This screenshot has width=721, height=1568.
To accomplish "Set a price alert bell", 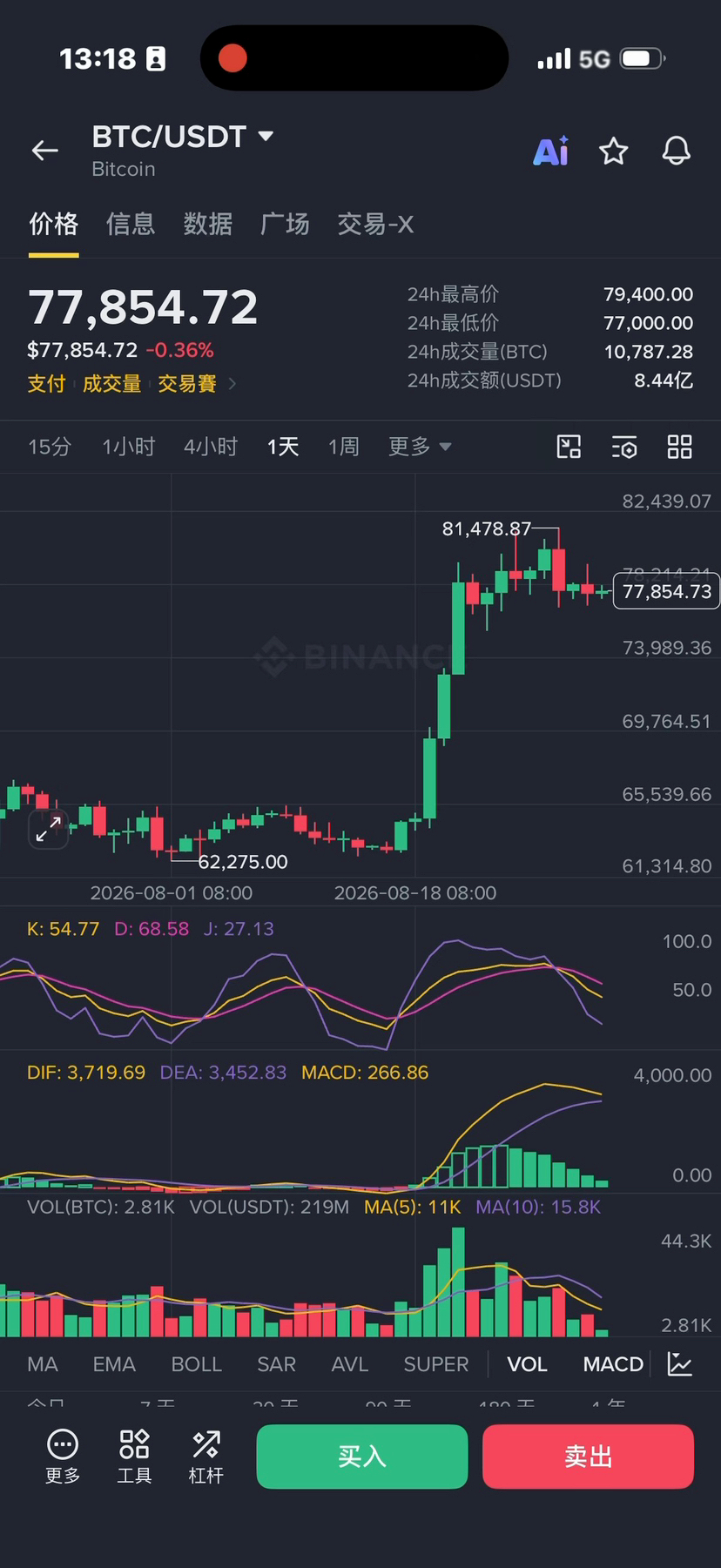I will click(677, 151).
